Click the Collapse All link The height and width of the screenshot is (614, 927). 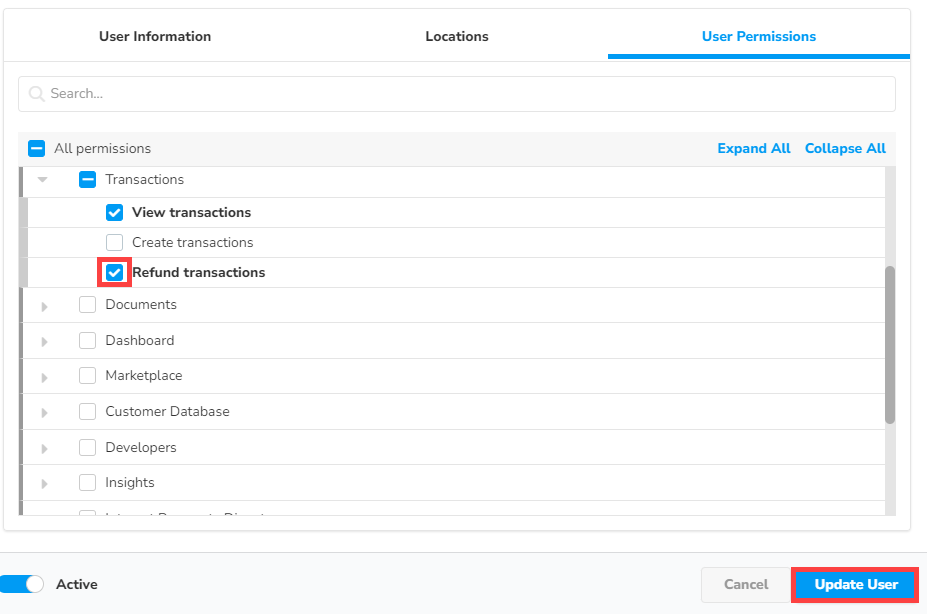[x=845, y=149]
